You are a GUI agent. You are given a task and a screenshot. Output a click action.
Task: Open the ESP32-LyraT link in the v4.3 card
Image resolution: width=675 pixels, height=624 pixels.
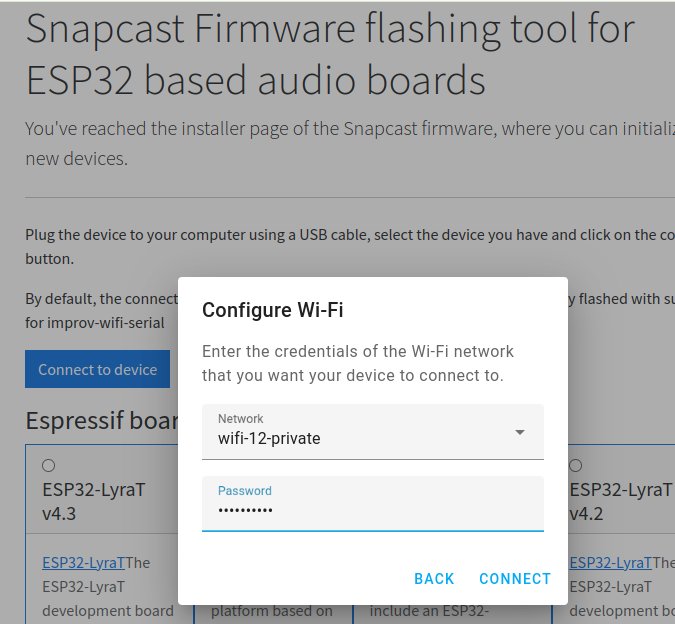click(84, 563)
